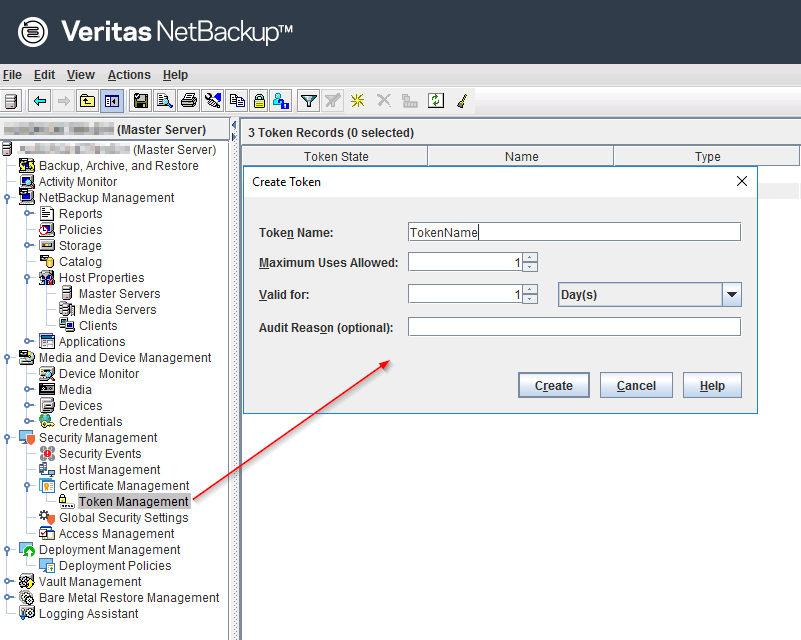Click the Save floppy disk toolbar icon

141,101
